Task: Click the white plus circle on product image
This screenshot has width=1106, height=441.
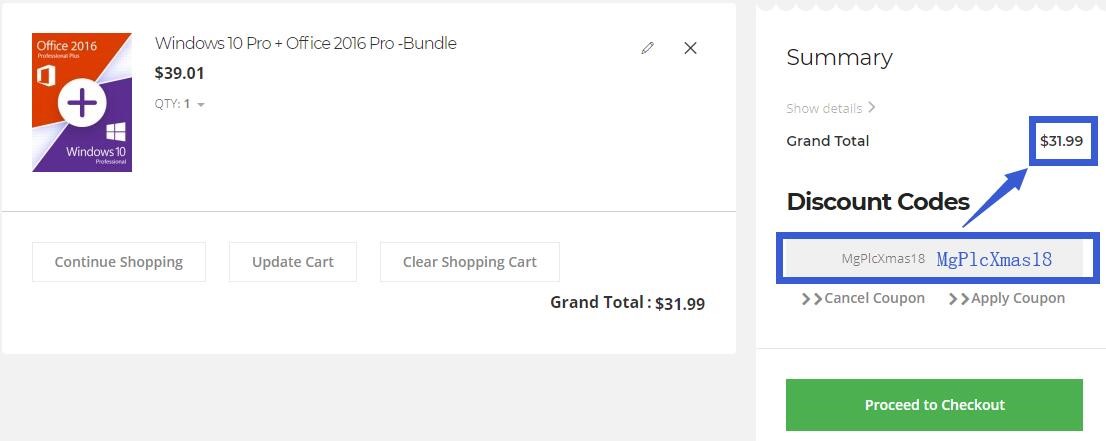Action: point(82,102)
